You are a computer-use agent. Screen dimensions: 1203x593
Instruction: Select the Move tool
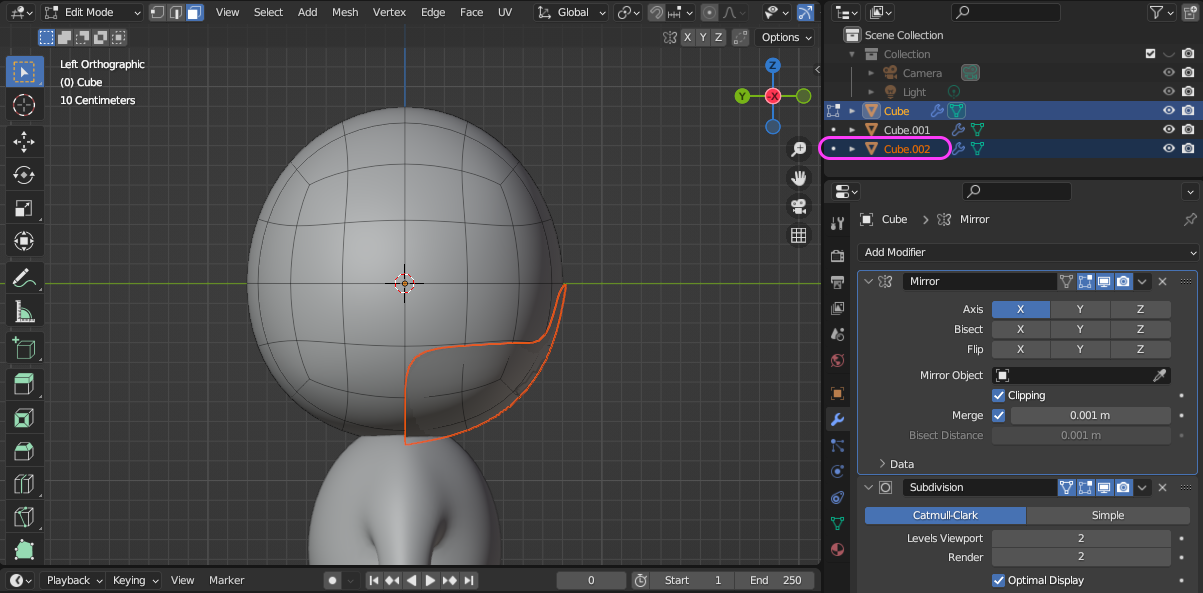click(24, 141)
